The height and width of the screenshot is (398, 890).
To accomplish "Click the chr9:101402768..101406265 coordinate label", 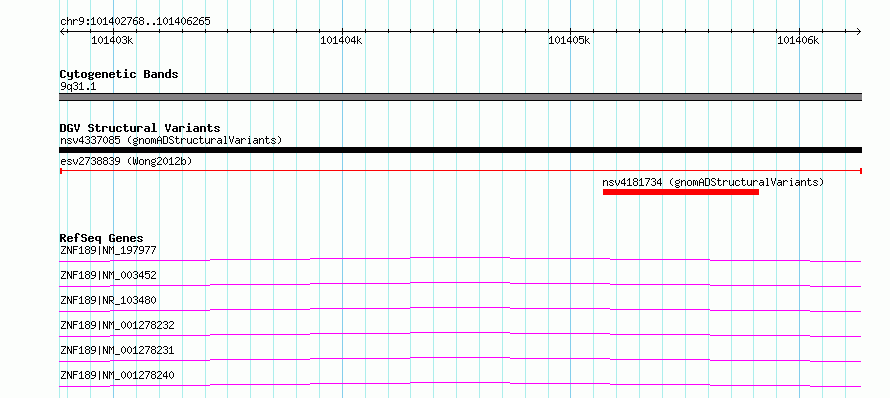I will [x=135, y=22].
